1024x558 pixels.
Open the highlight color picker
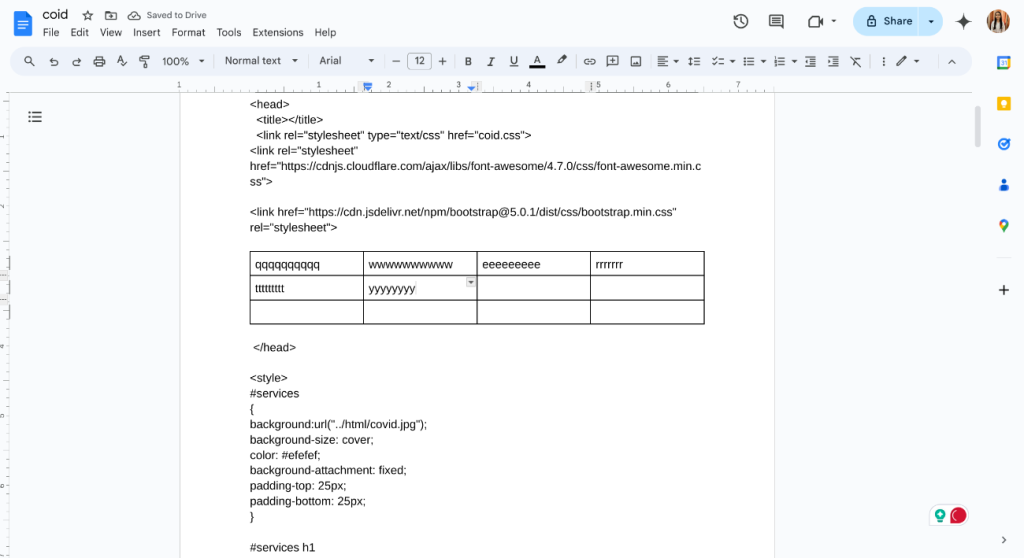[562, 61]
